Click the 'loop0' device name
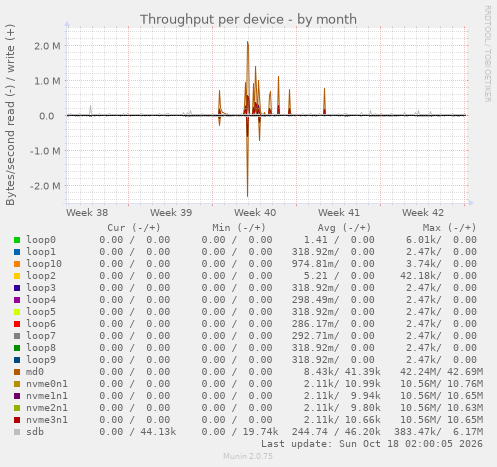Screen dimensions: 497x467 [41, 240]
